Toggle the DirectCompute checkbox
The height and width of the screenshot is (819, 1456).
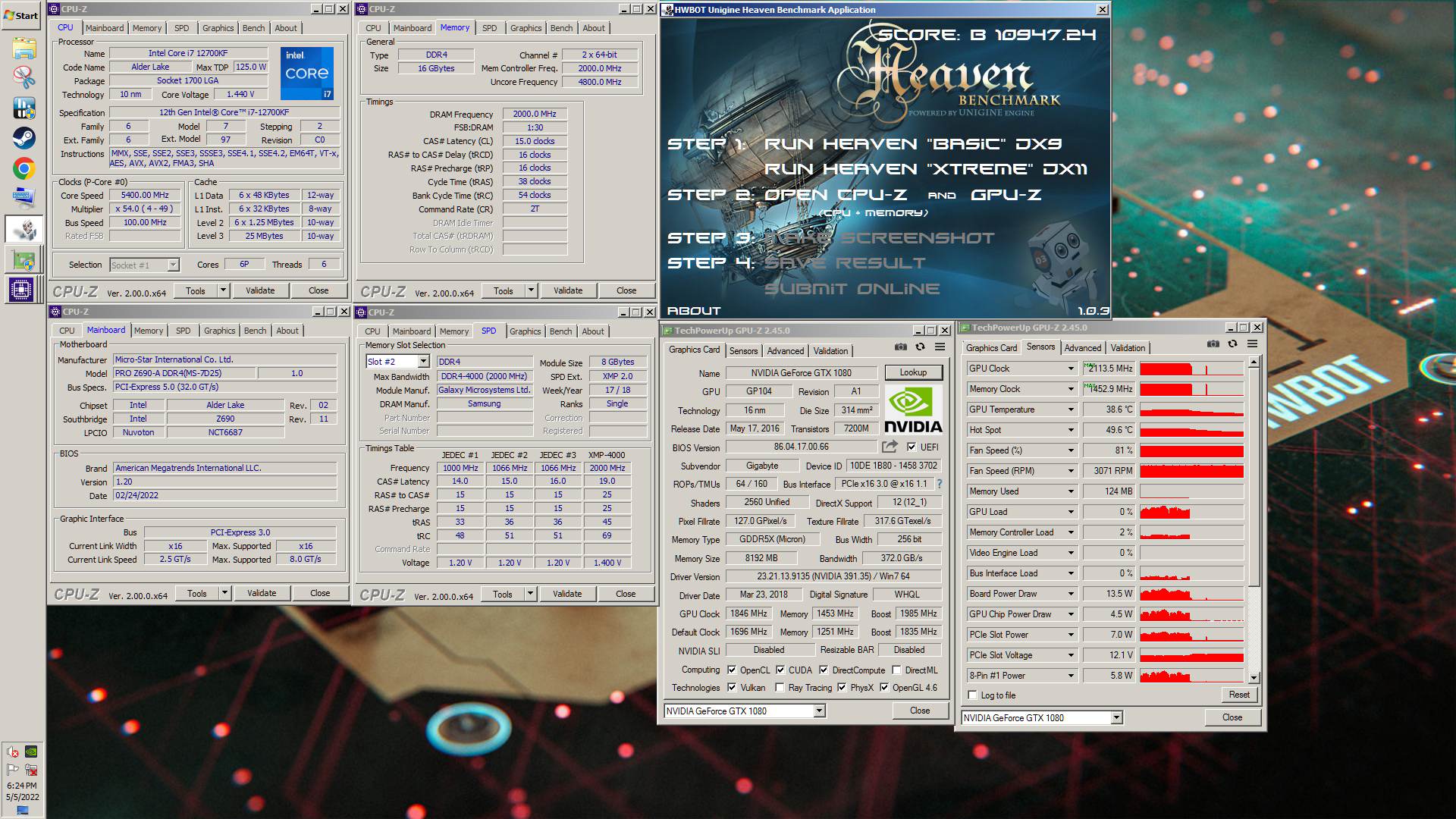click(824, 670)
